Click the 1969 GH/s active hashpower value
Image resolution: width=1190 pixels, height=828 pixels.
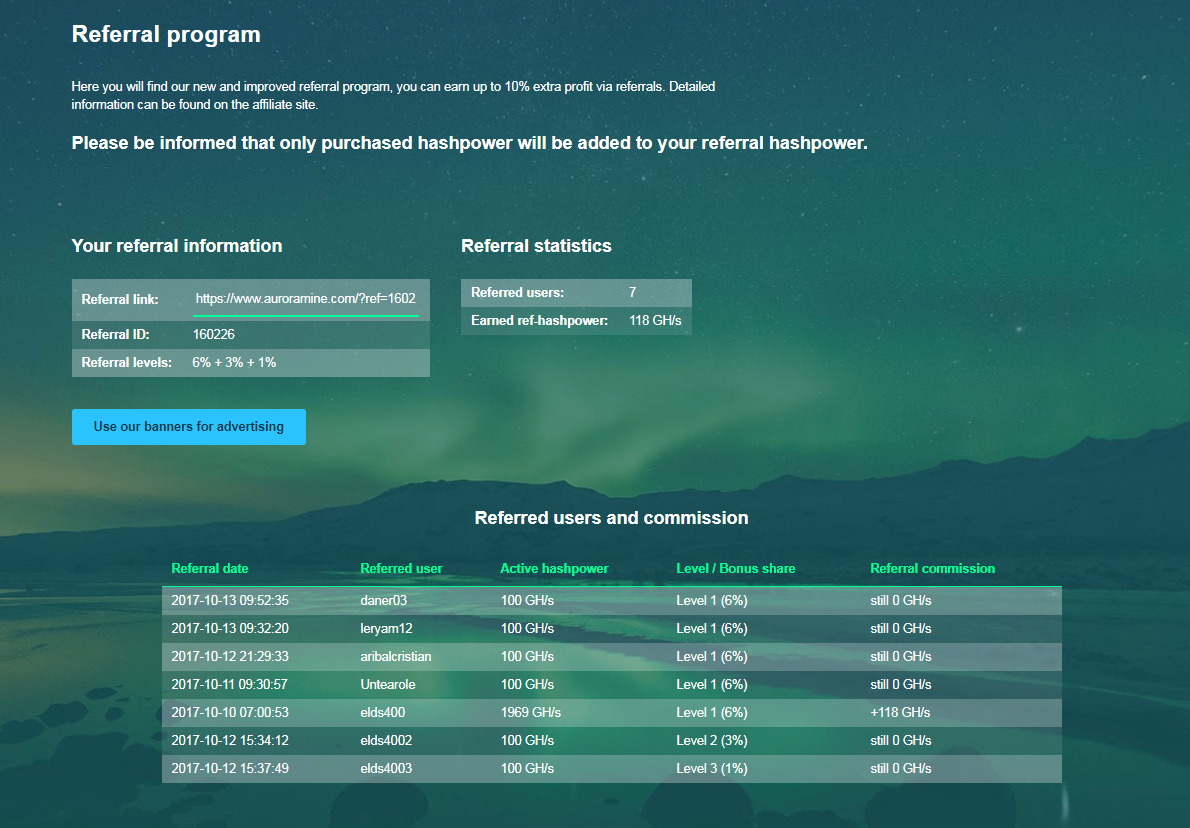[x=531, y=713]
